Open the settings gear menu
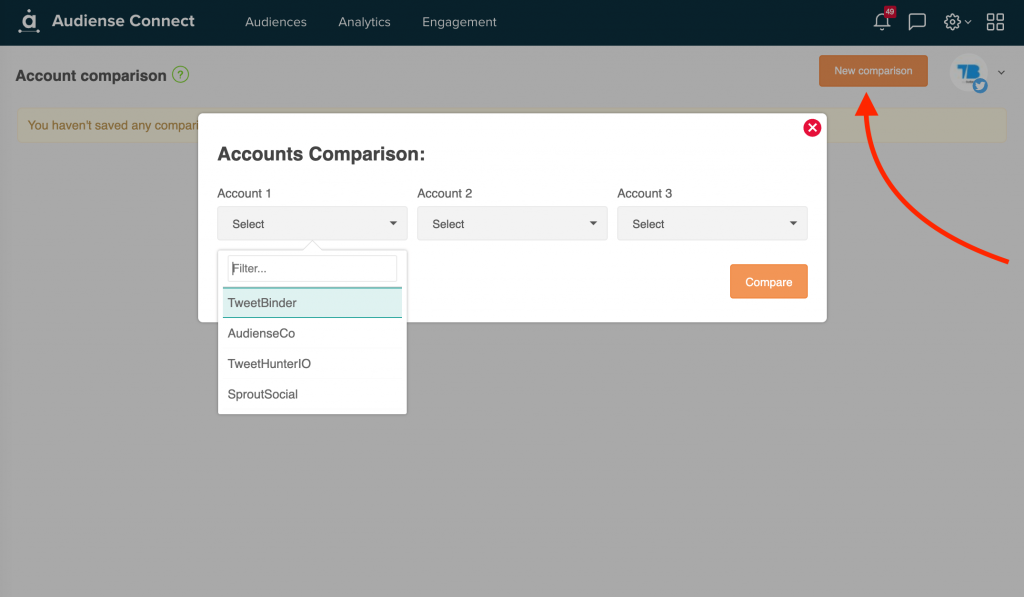The width and height of the screenshot is (1024, 597). point(957,22)
